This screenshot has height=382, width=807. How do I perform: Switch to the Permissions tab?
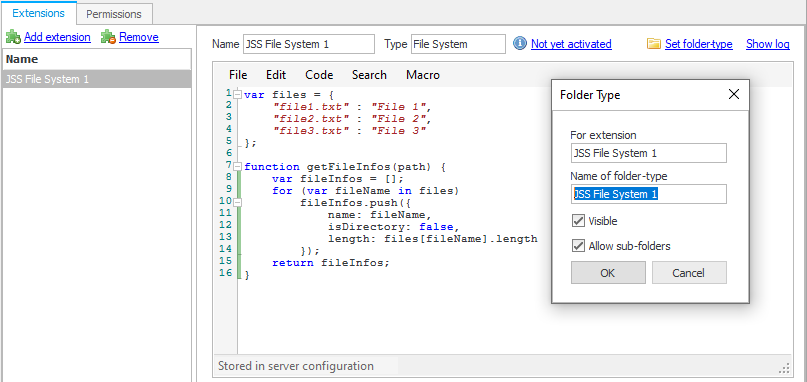[114, 14]
